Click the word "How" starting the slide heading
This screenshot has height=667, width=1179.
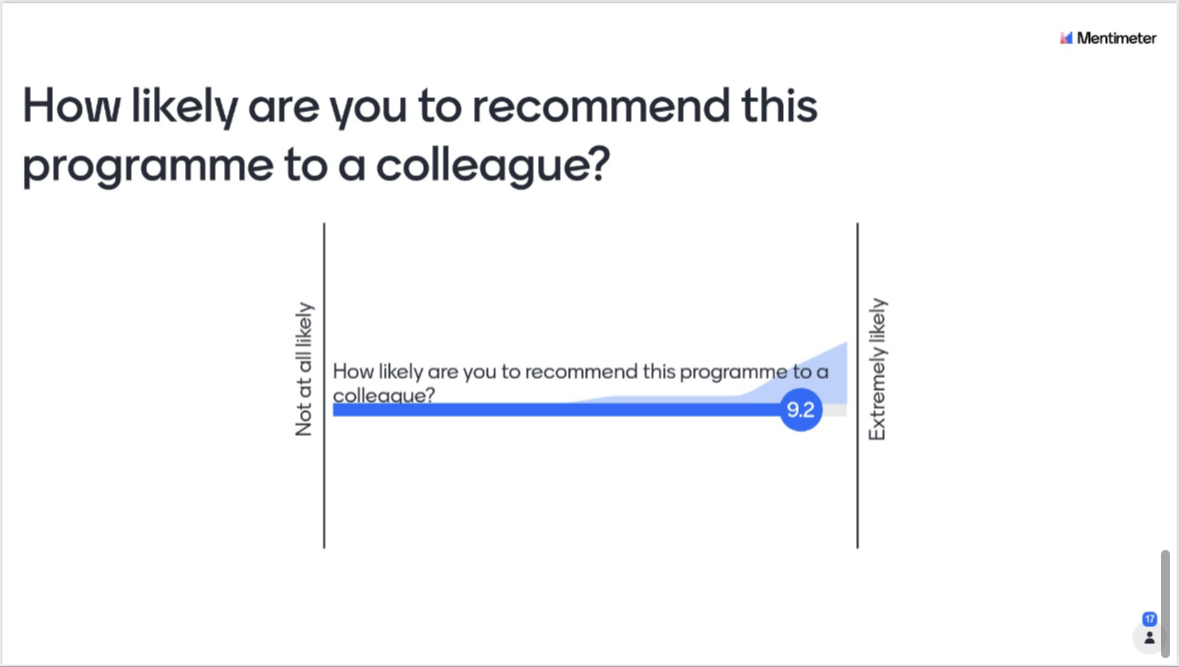[71, 105]
